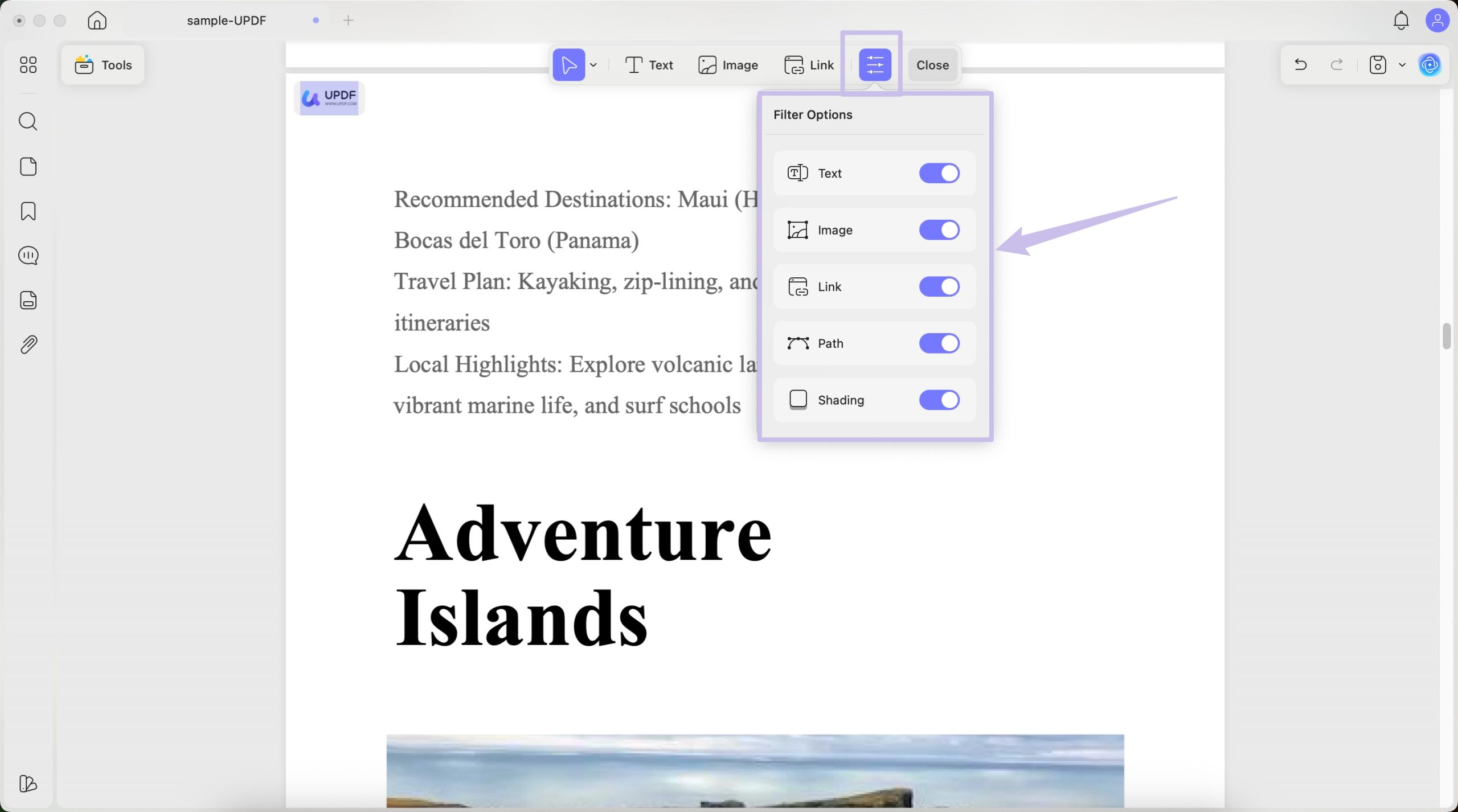Screen dimensions: 1458x812
Task: Open the Annotations/Comments sidebar panel
Action: pyautogui.click(x=28, y=256)
